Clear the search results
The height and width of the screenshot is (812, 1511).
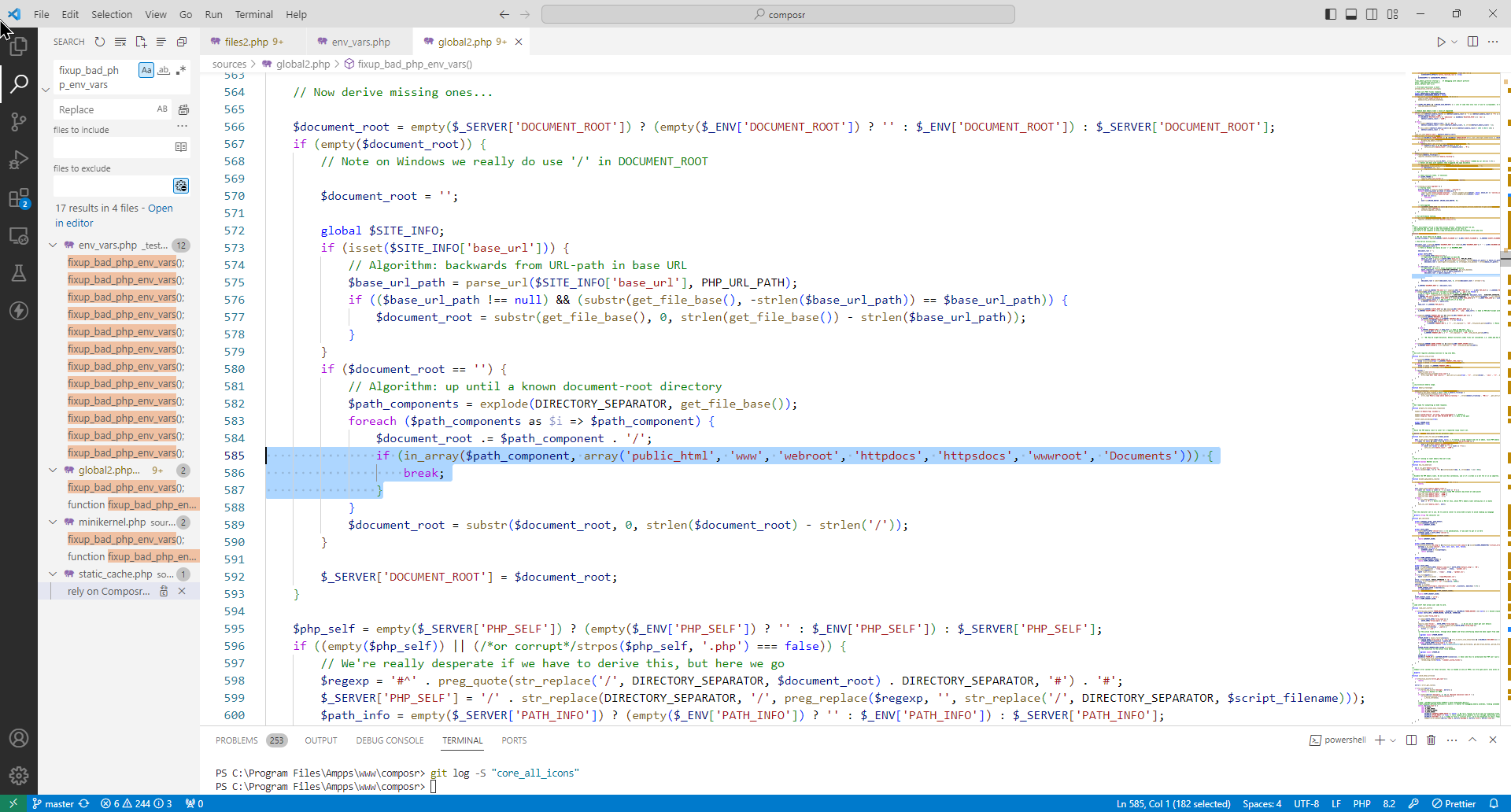click(x=120, y=42)
